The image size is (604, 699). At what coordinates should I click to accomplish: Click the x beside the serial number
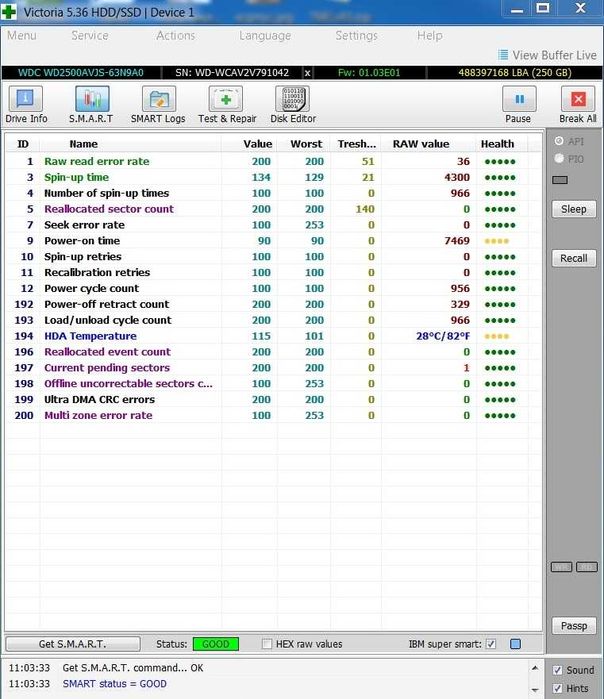pos(307,73)
